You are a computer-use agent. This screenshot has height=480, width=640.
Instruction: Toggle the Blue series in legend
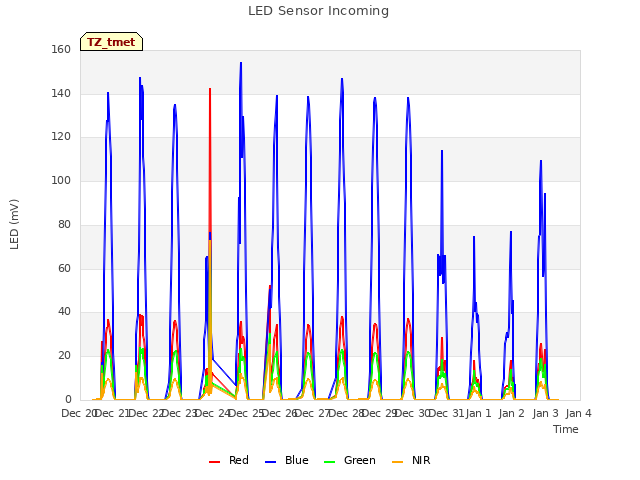coord(287,460)
